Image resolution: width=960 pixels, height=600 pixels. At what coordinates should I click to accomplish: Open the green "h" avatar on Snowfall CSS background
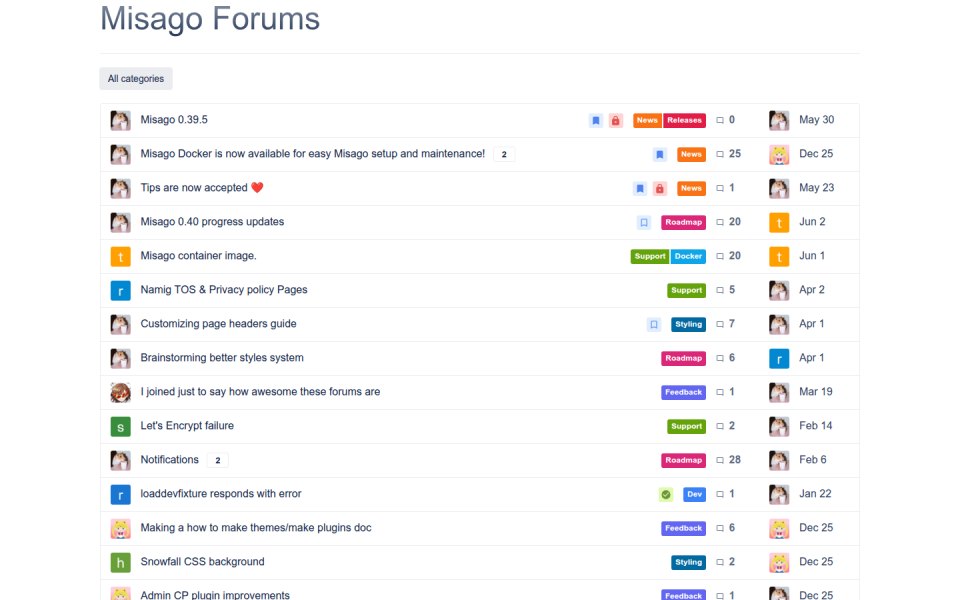click(121, 562)
